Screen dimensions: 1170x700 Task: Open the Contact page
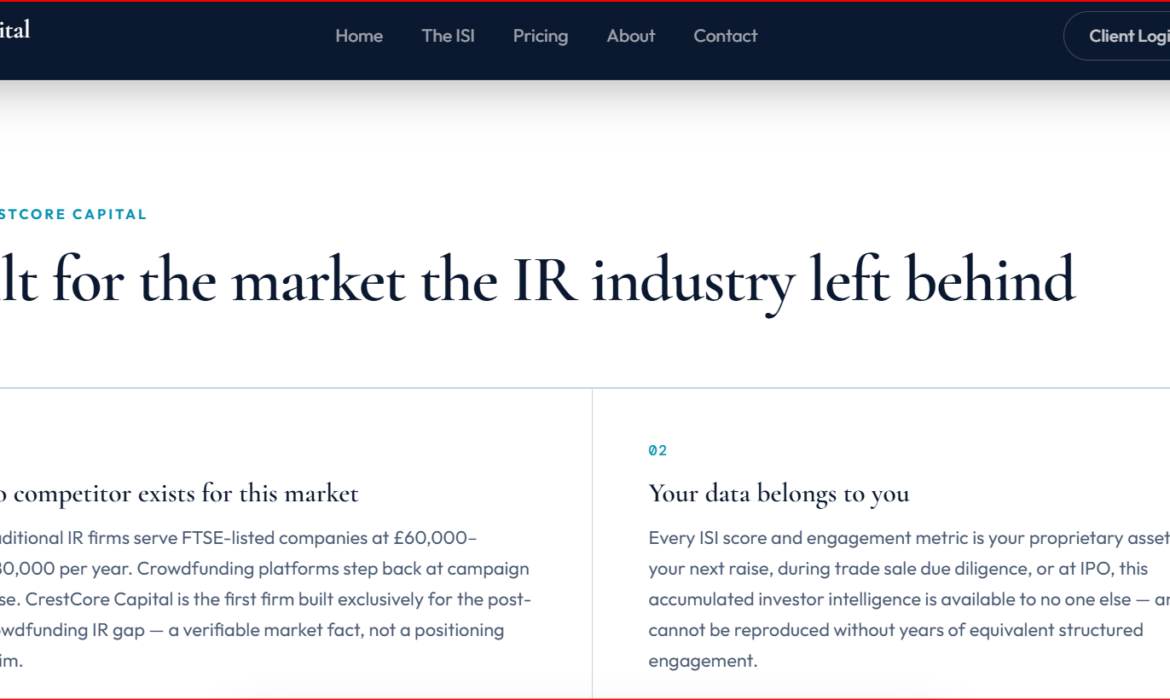pyautogui.click(x=725, y=36)
